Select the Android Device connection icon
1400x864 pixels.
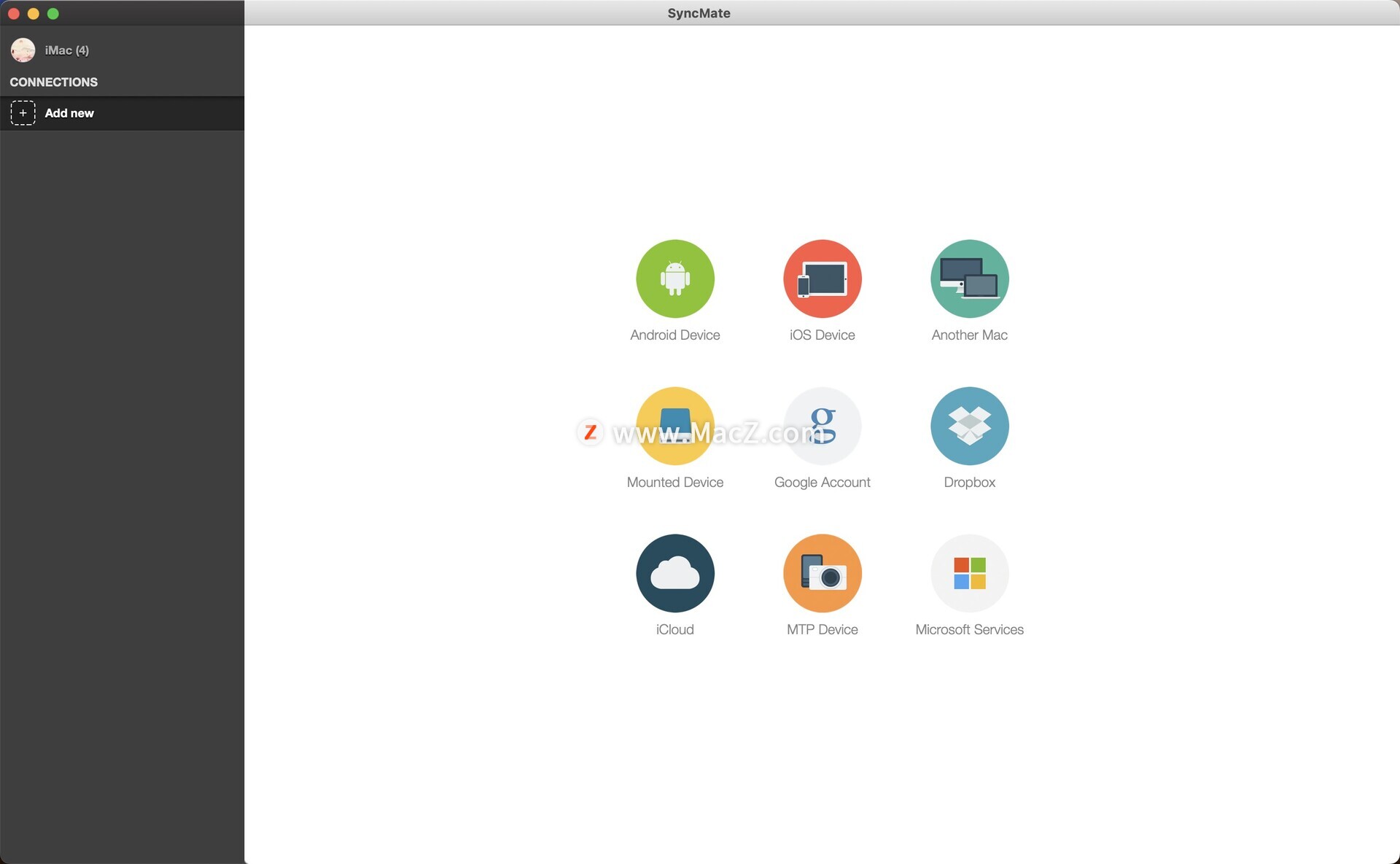pyautogui.click(x=674, y=279)
